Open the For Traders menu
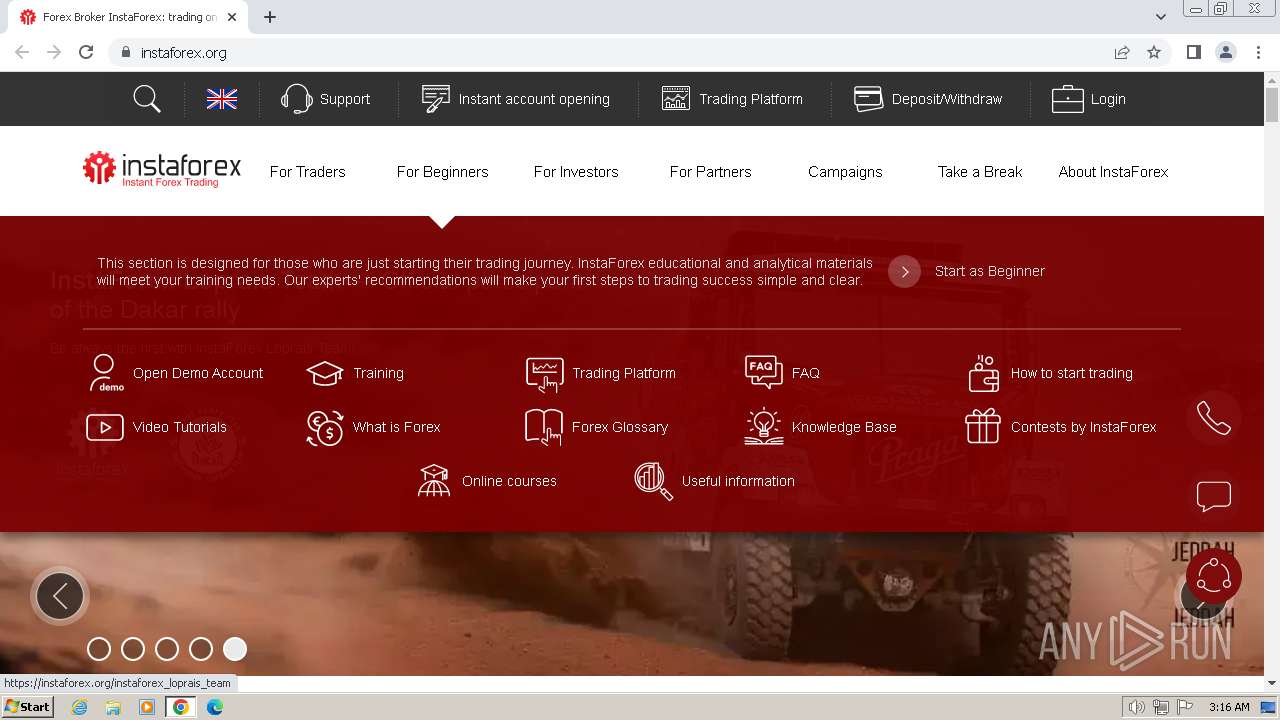Screen dimensions: 1280x720 point(308,172)
